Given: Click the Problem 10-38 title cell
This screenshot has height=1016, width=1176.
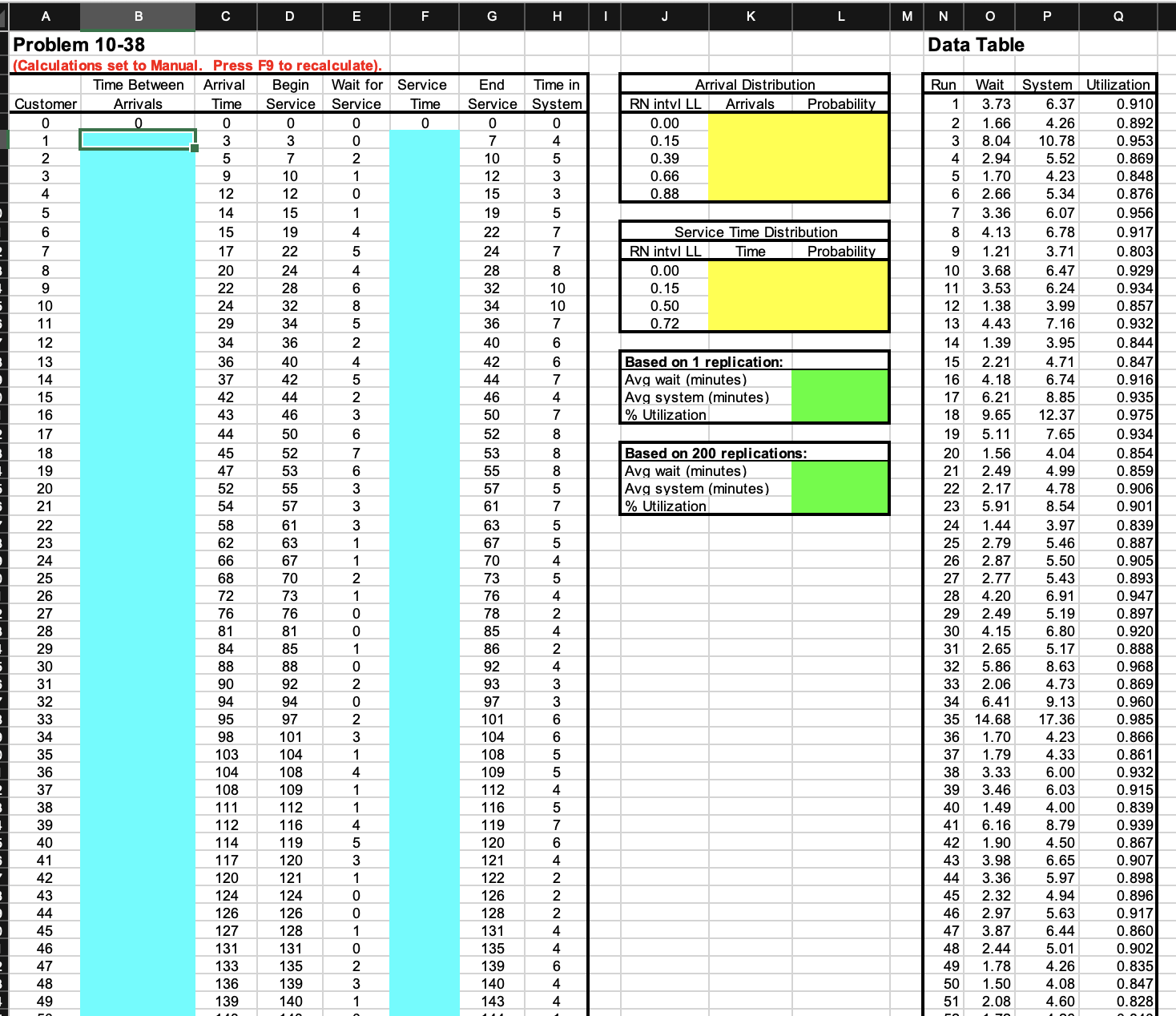Looking at the screenshot, I should point(72,45).
